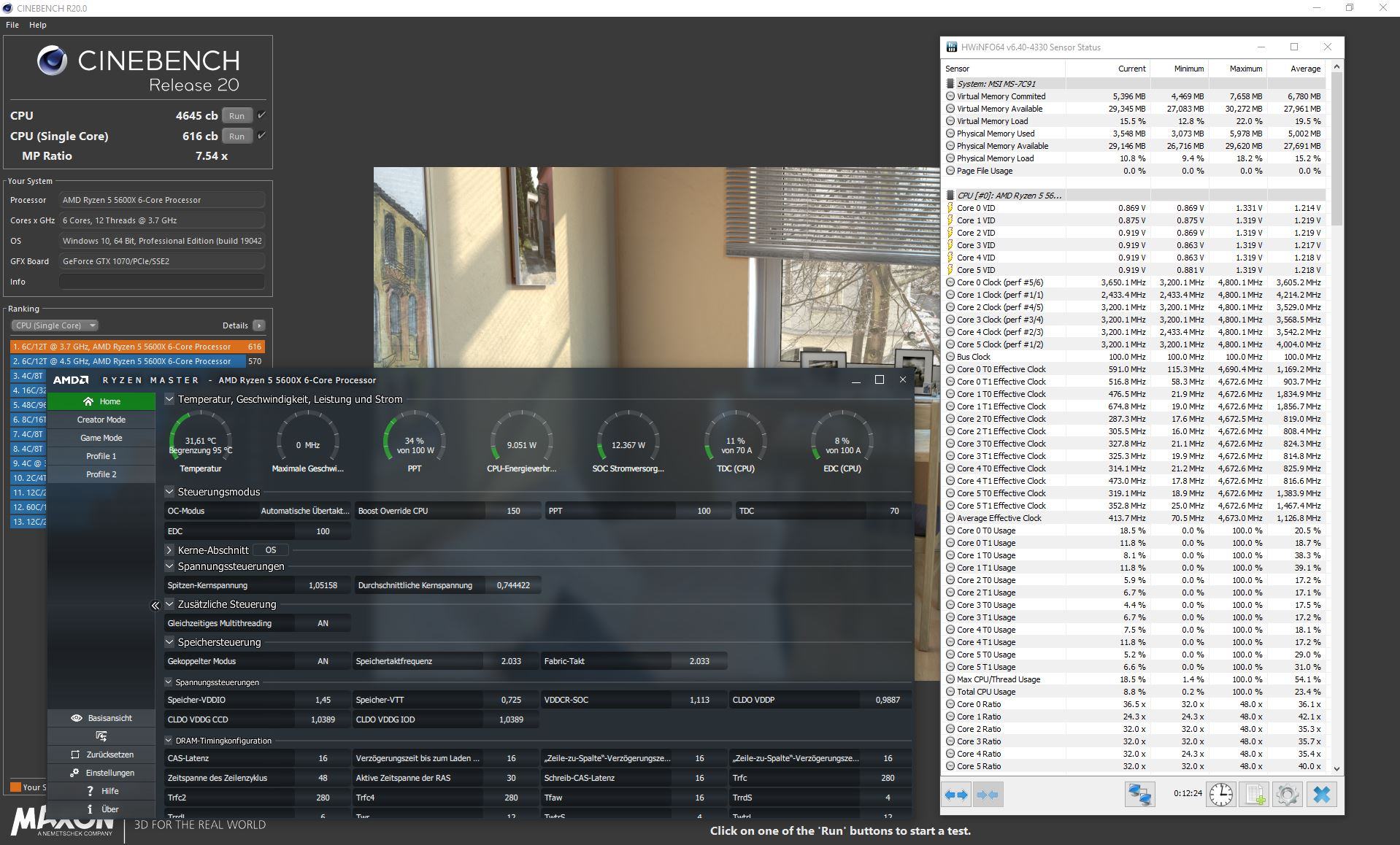Click the reset icon beside Zurücksetzen
This screenshot has width=1400, height=845.
coord(75,755)
